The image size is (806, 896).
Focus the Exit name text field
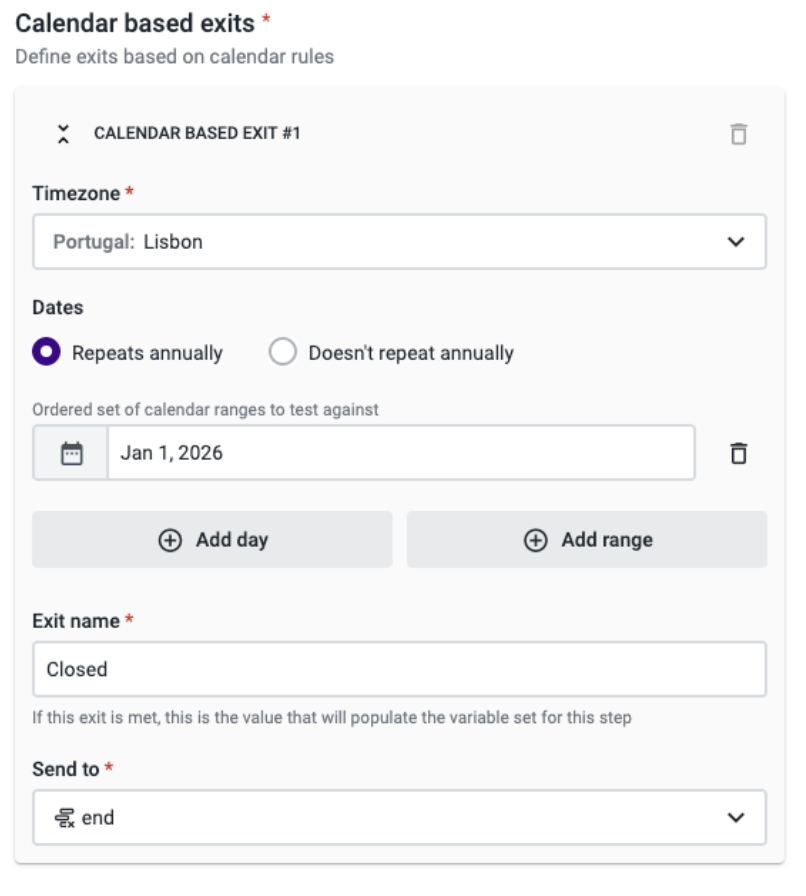point(399,669)
